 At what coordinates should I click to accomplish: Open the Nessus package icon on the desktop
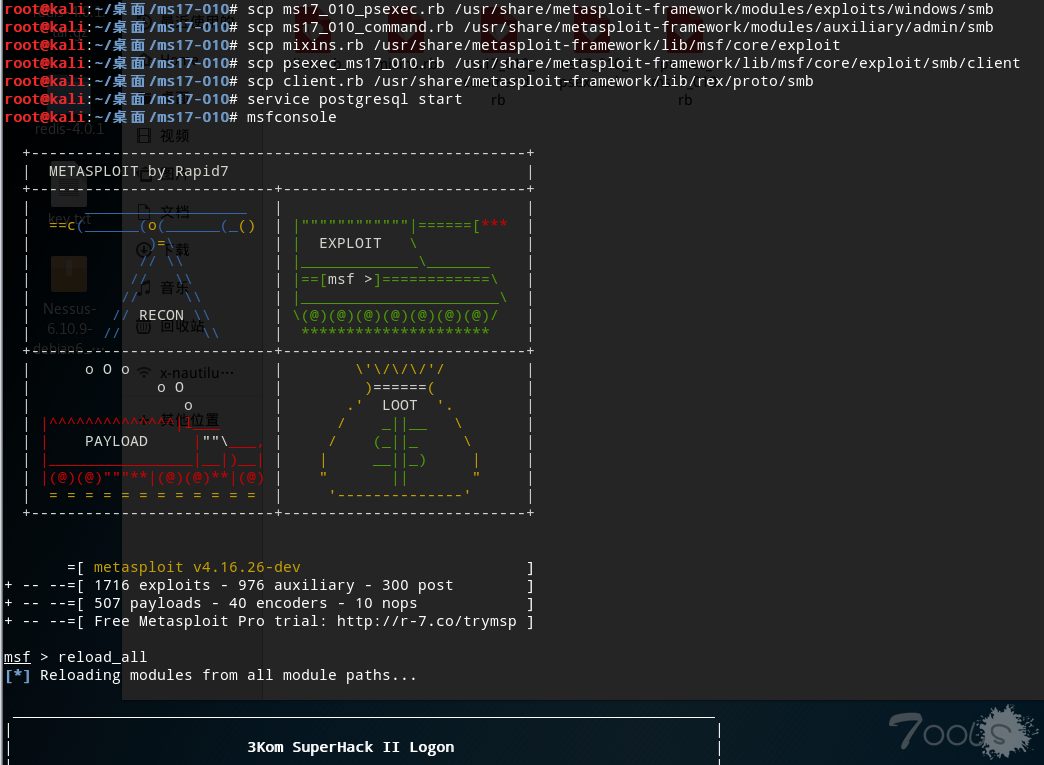(x=69, y=274)
